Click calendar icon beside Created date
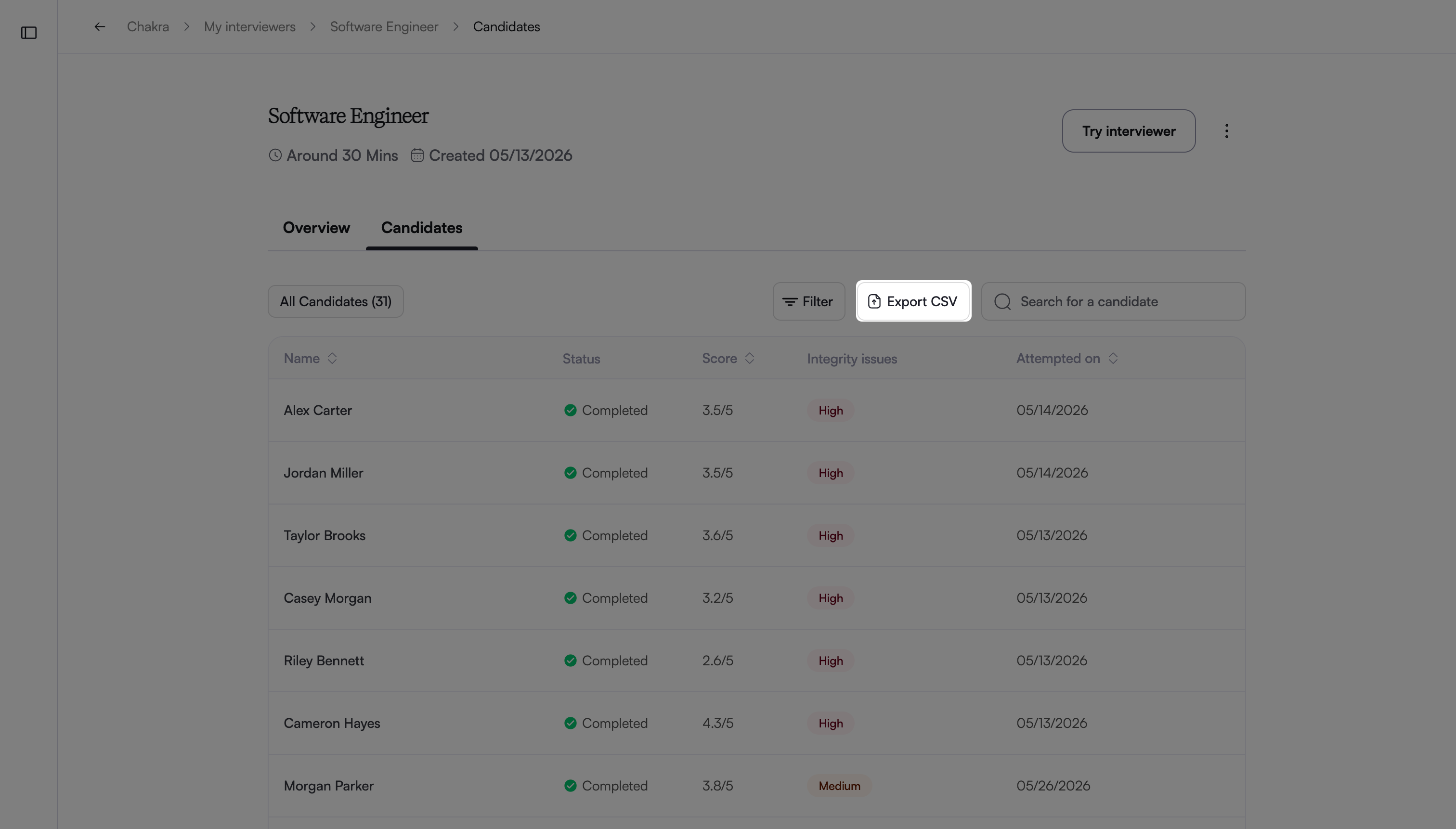The height and width of the screenshot is (829, 1456). 417,155
